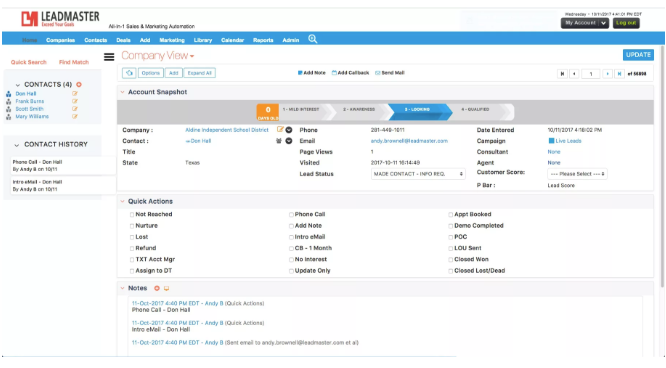Click the people icon in Contact row

279,141
